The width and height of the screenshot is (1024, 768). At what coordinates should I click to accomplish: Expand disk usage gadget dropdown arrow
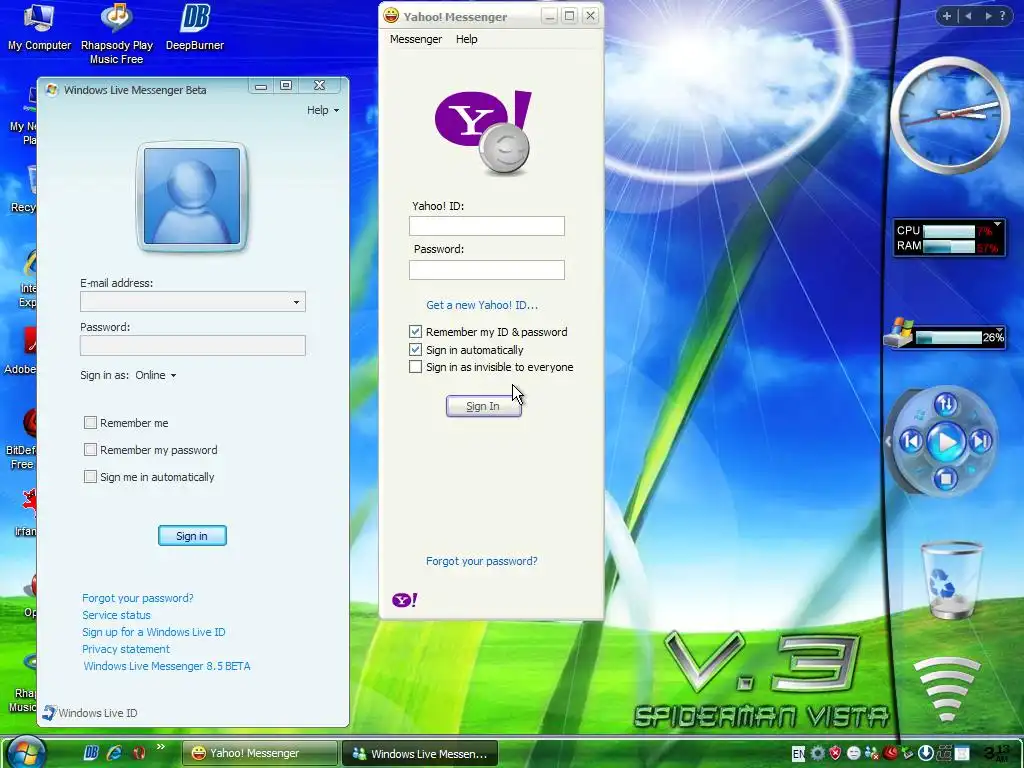pos(999,330)
